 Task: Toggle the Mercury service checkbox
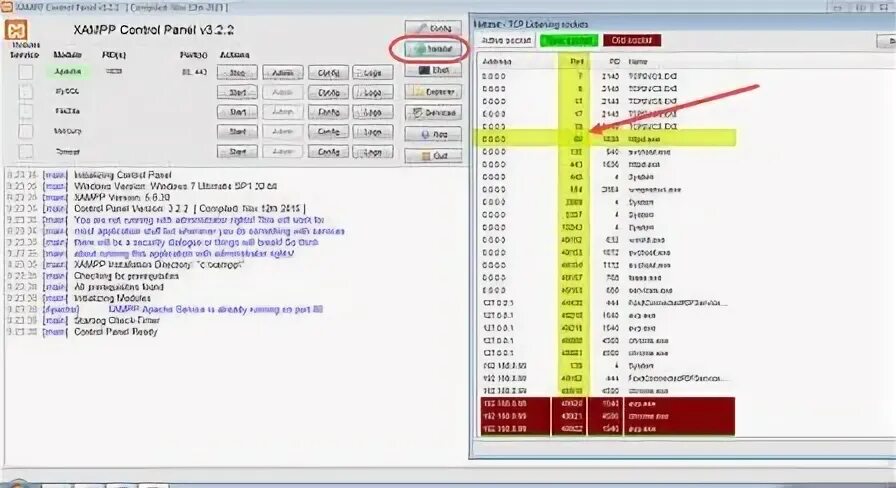(x=26, y=131)
